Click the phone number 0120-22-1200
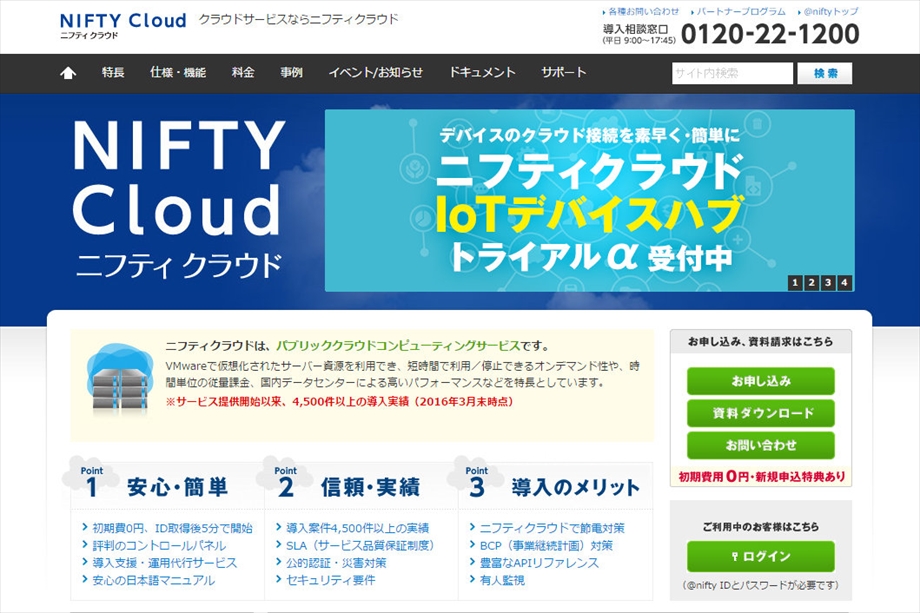 point(770,33)
